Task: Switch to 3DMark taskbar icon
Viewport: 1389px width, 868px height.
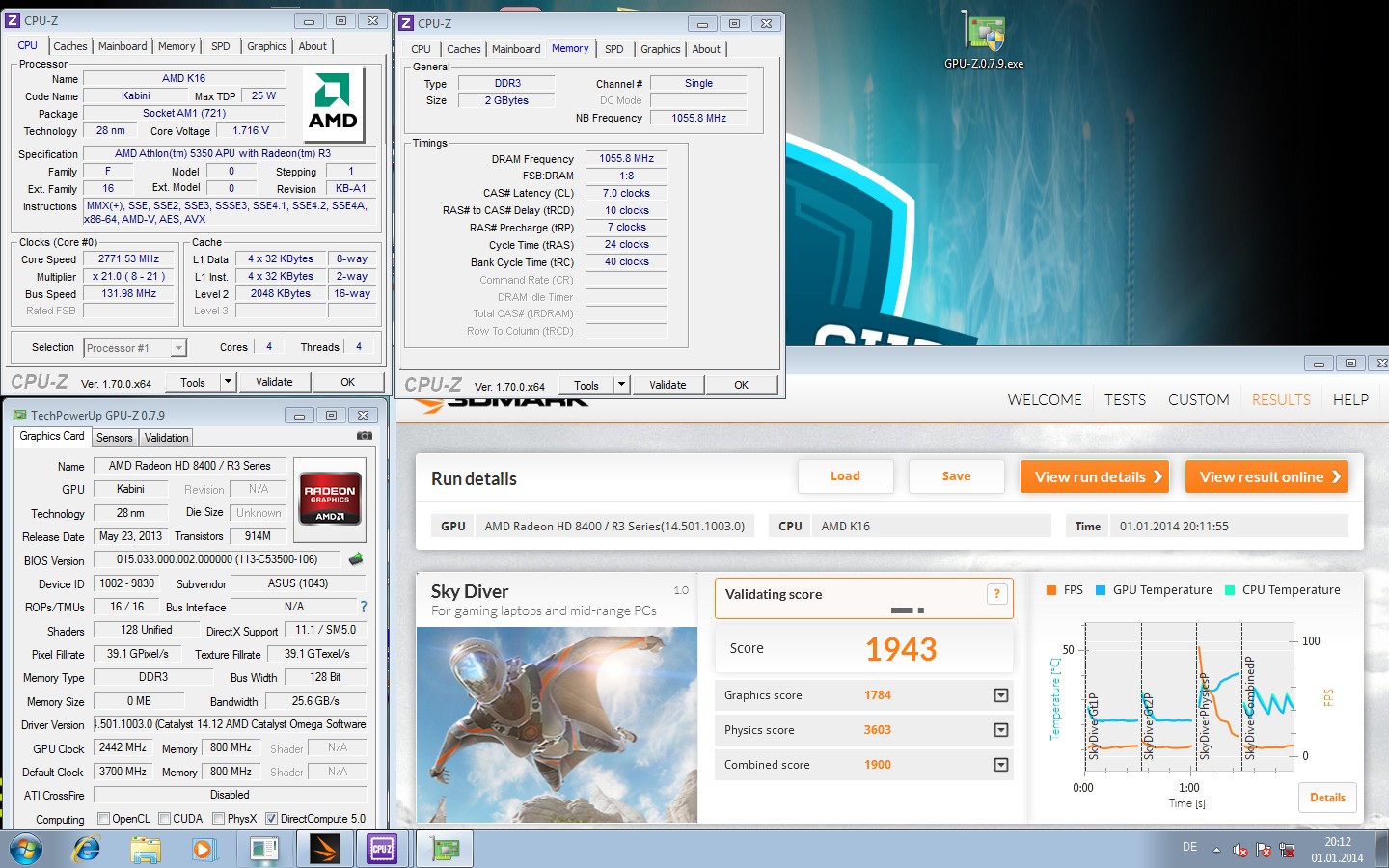Action: pyautogui.click(x=324, y=850)
